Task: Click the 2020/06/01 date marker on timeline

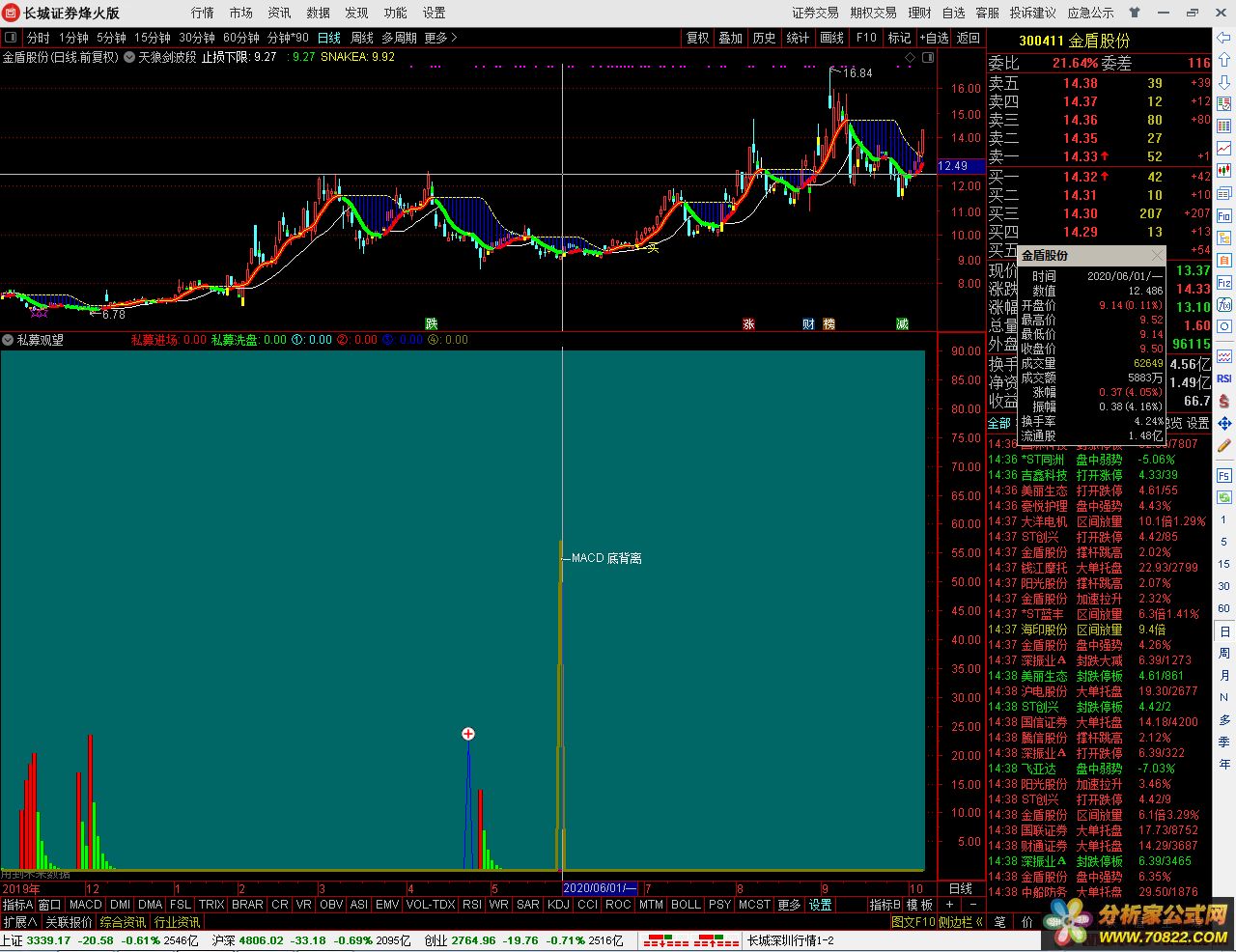Action: coord(601,888)
